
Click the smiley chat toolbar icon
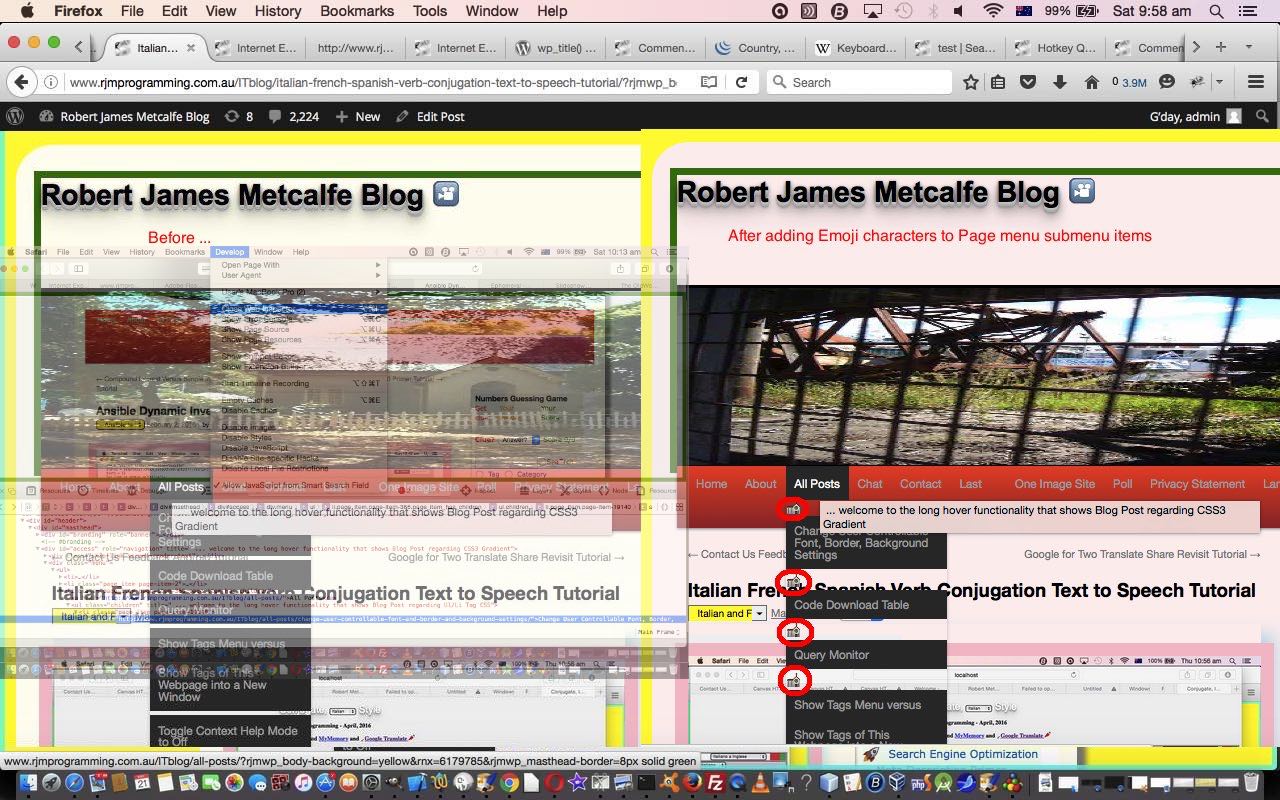pos(1167,82)
